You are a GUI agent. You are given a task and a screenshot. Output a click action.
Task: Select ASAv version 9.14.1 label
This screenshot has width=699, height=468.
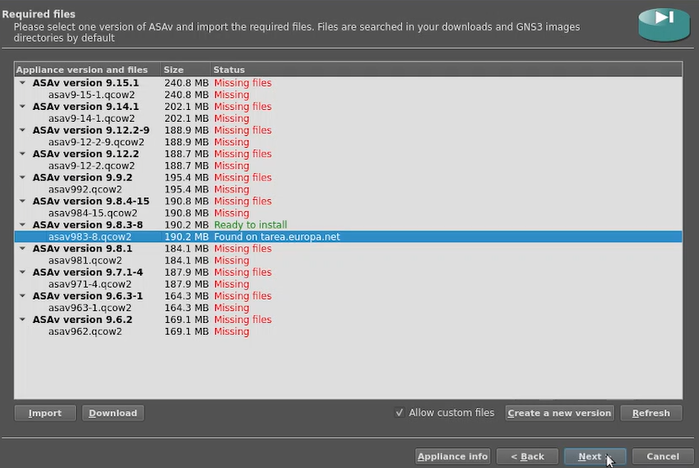(86, 107)
